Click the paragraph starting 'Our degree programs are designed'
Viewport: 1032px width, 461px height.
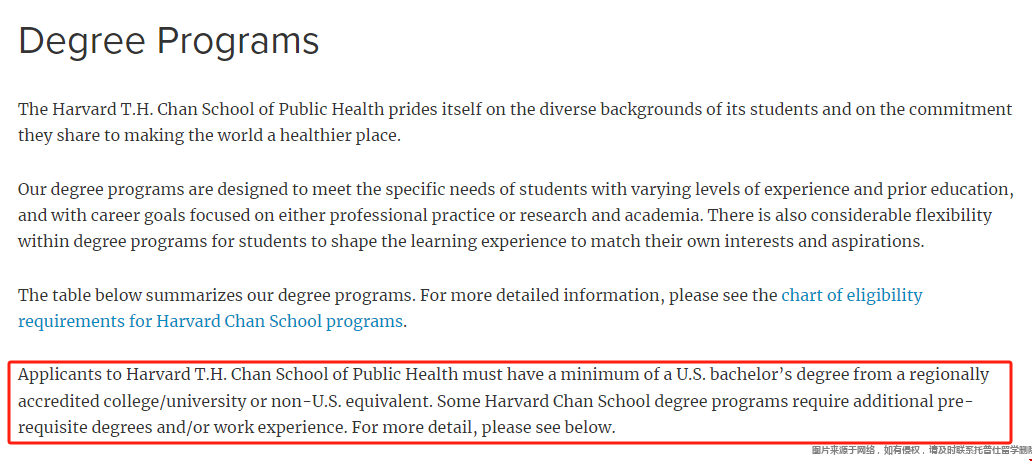point(515,215)
